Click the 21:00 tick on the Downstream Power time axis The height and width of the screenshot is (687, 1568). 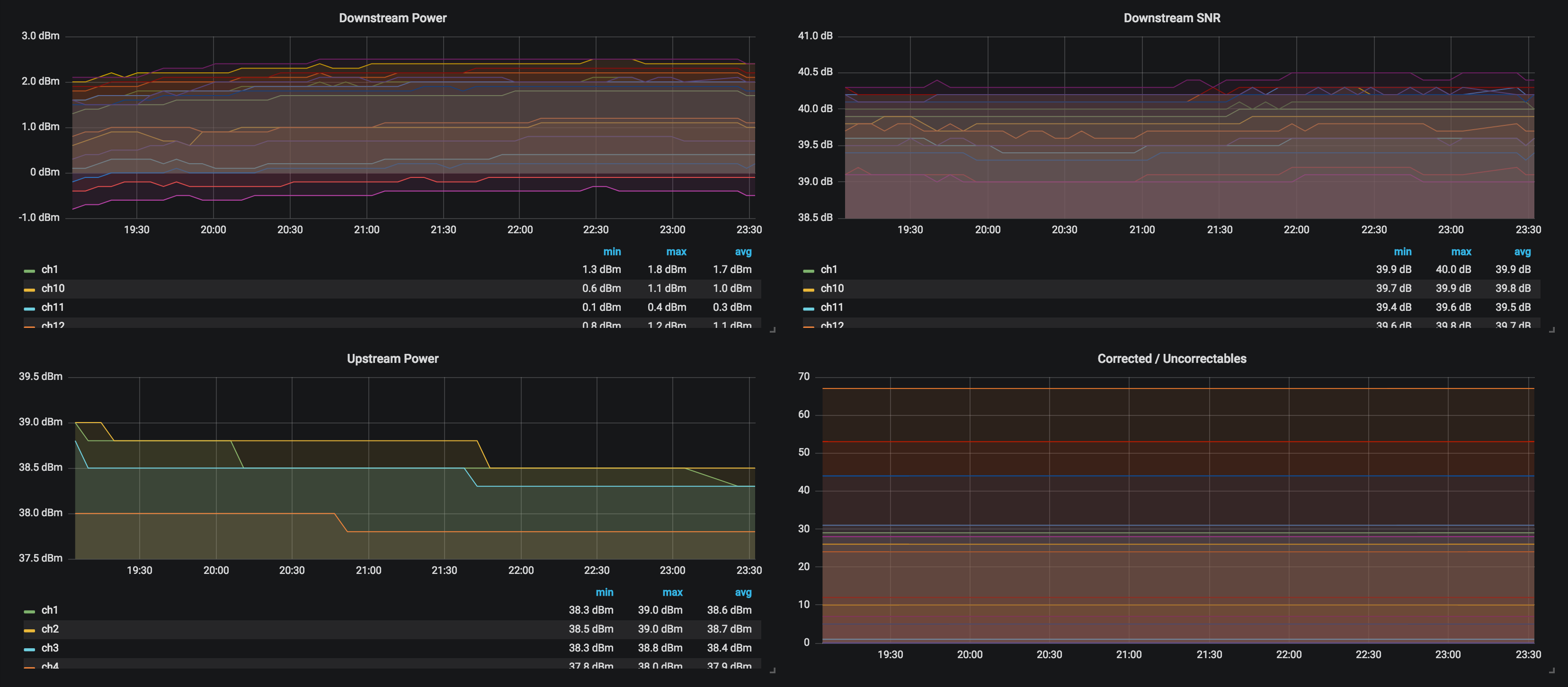point(366,230)
